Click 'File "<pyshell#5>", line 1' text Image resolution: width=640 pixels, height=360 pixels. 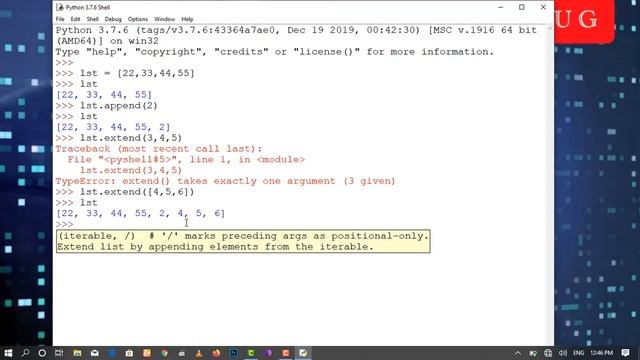click(x=149, y=159)
